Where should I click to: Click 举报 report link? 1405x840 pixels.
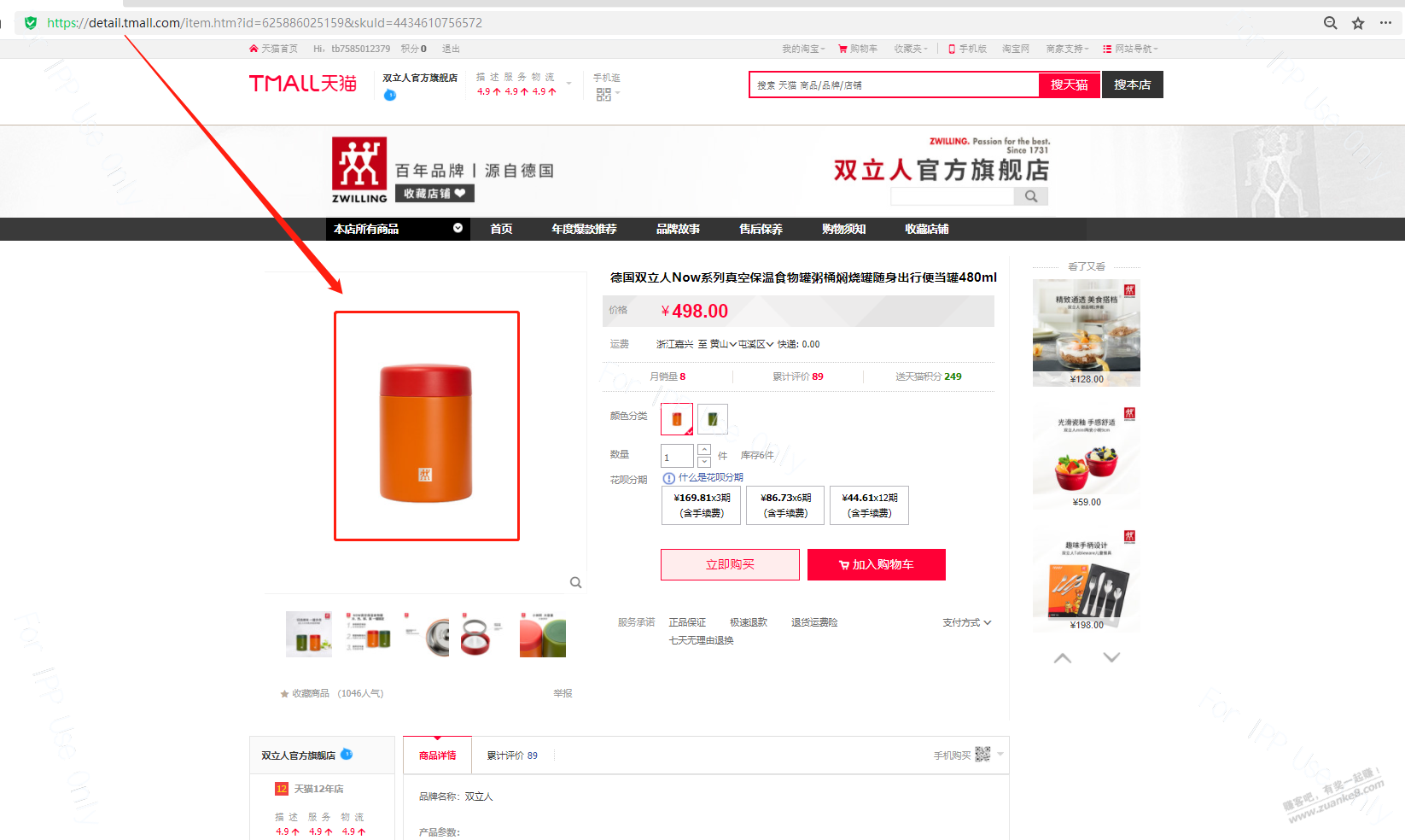pos(563,693)
